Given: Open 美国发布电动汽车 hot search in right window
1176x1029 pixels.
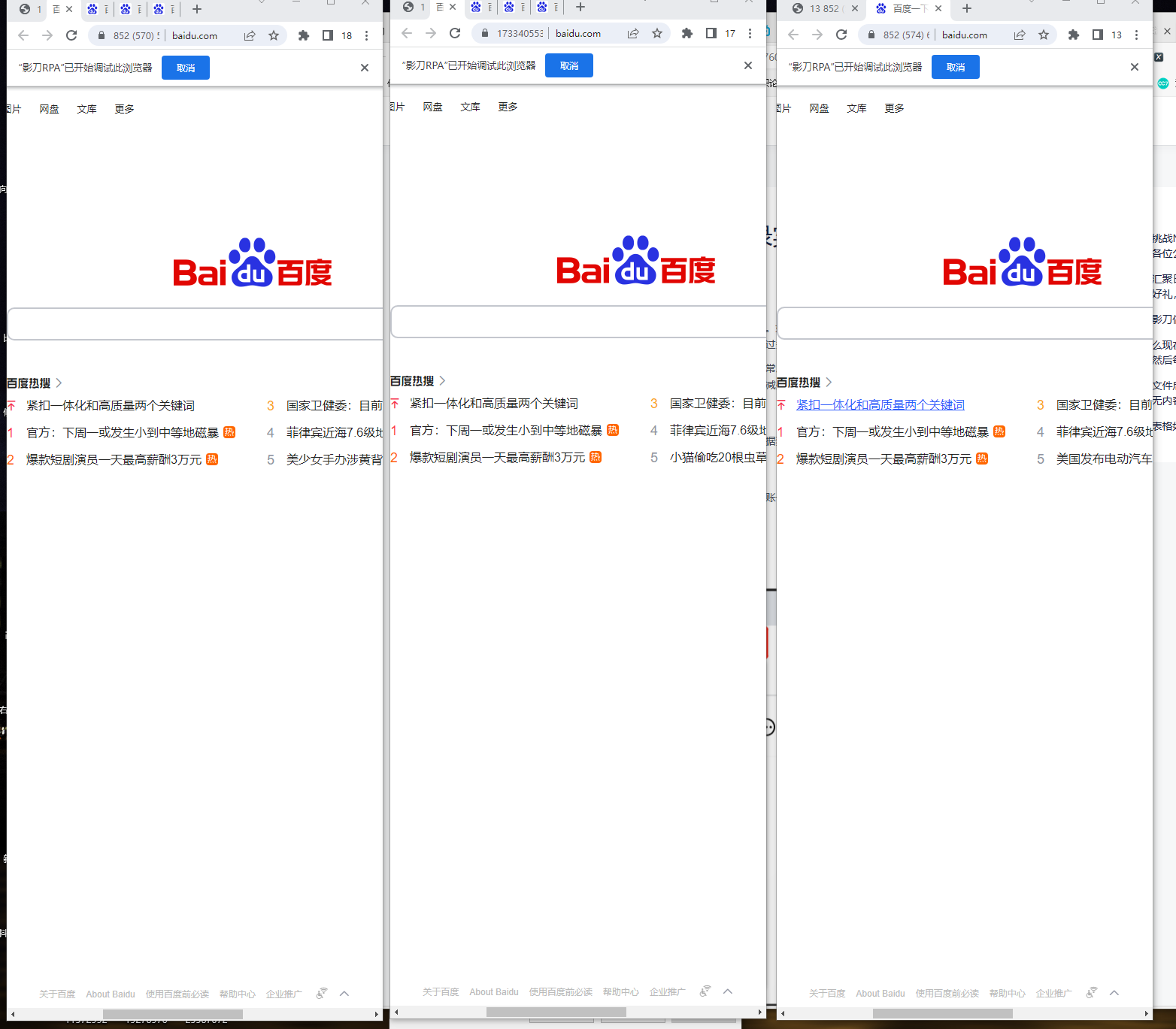Looking at the screenshot, I should pyautogui.click(x=1104, y=459).
